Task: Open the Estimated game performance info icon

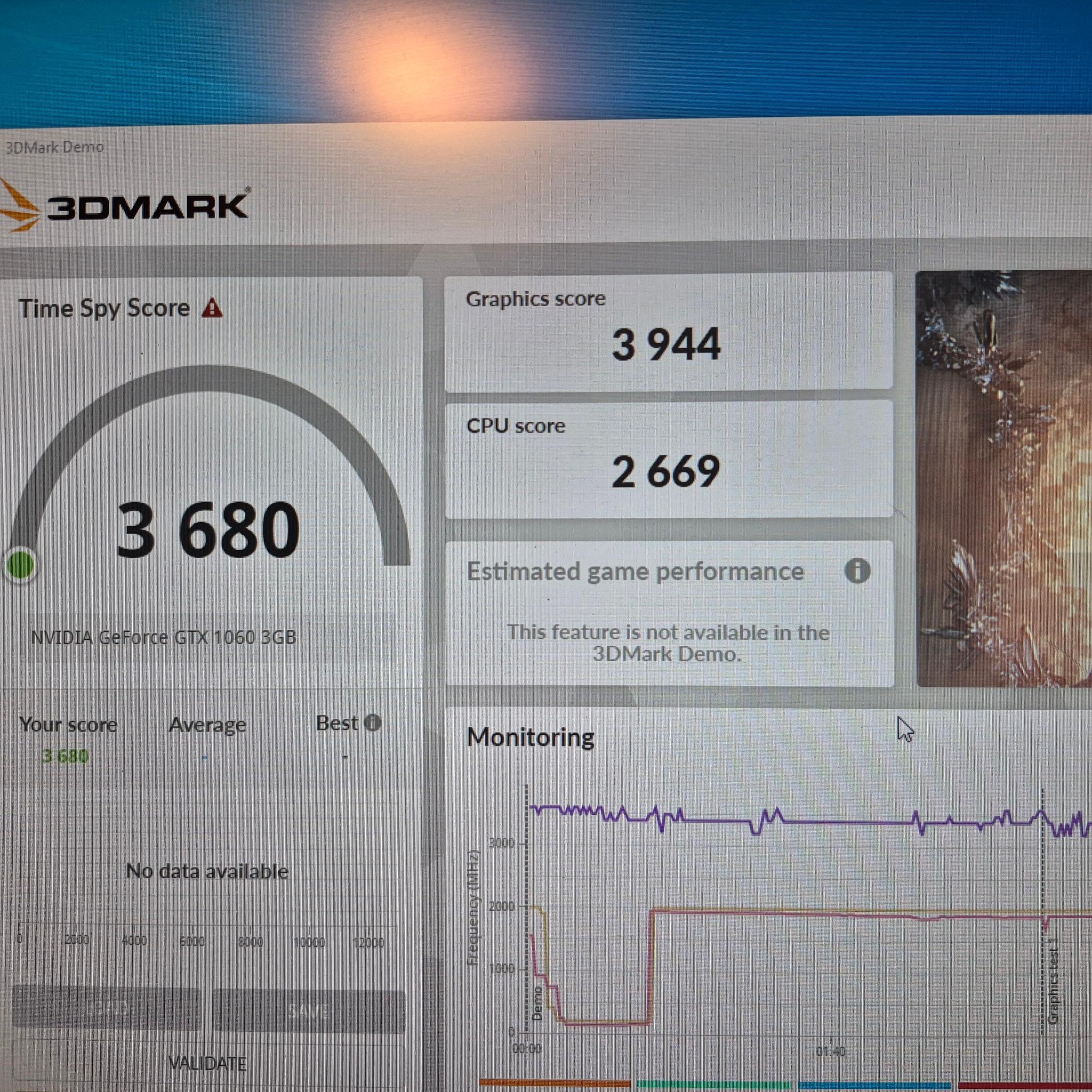Action: [857, 571]
